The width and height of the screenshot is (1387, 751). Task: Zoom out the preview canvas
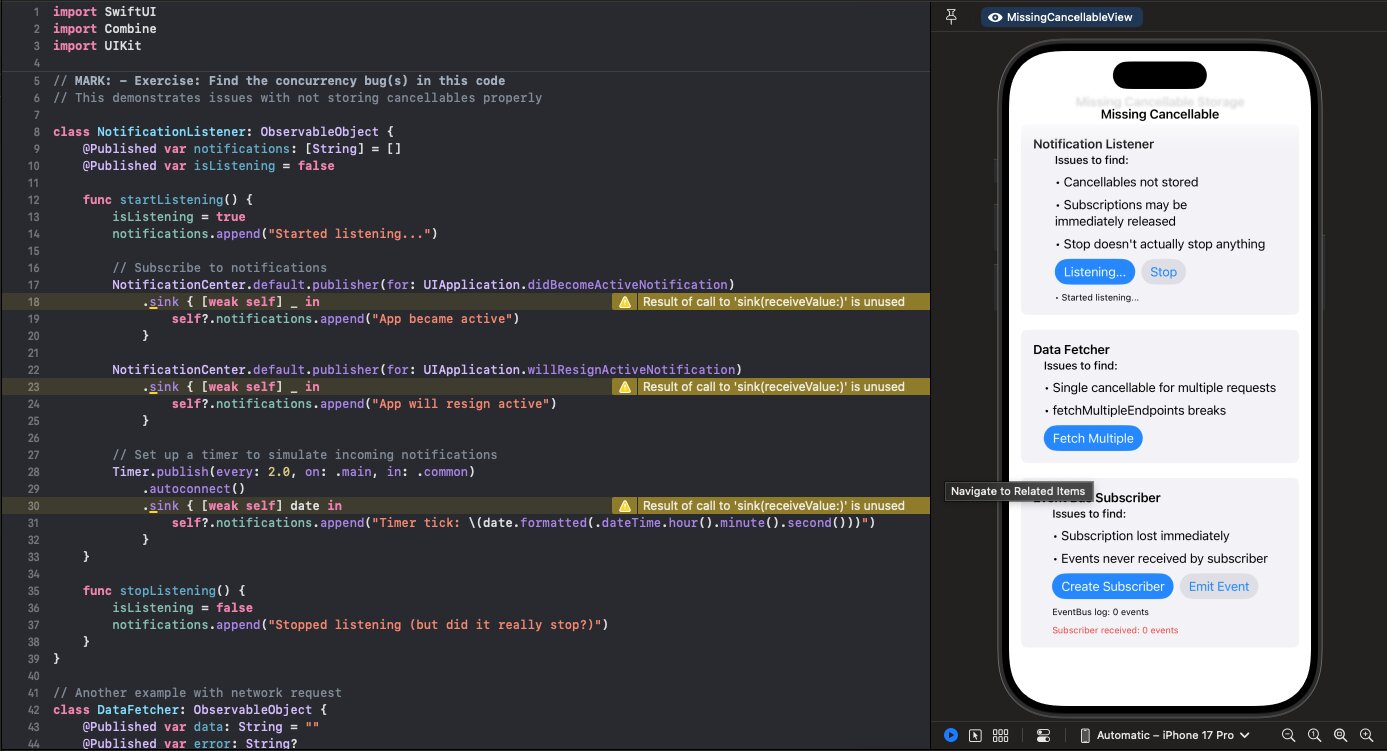[x=1288, y=735]
